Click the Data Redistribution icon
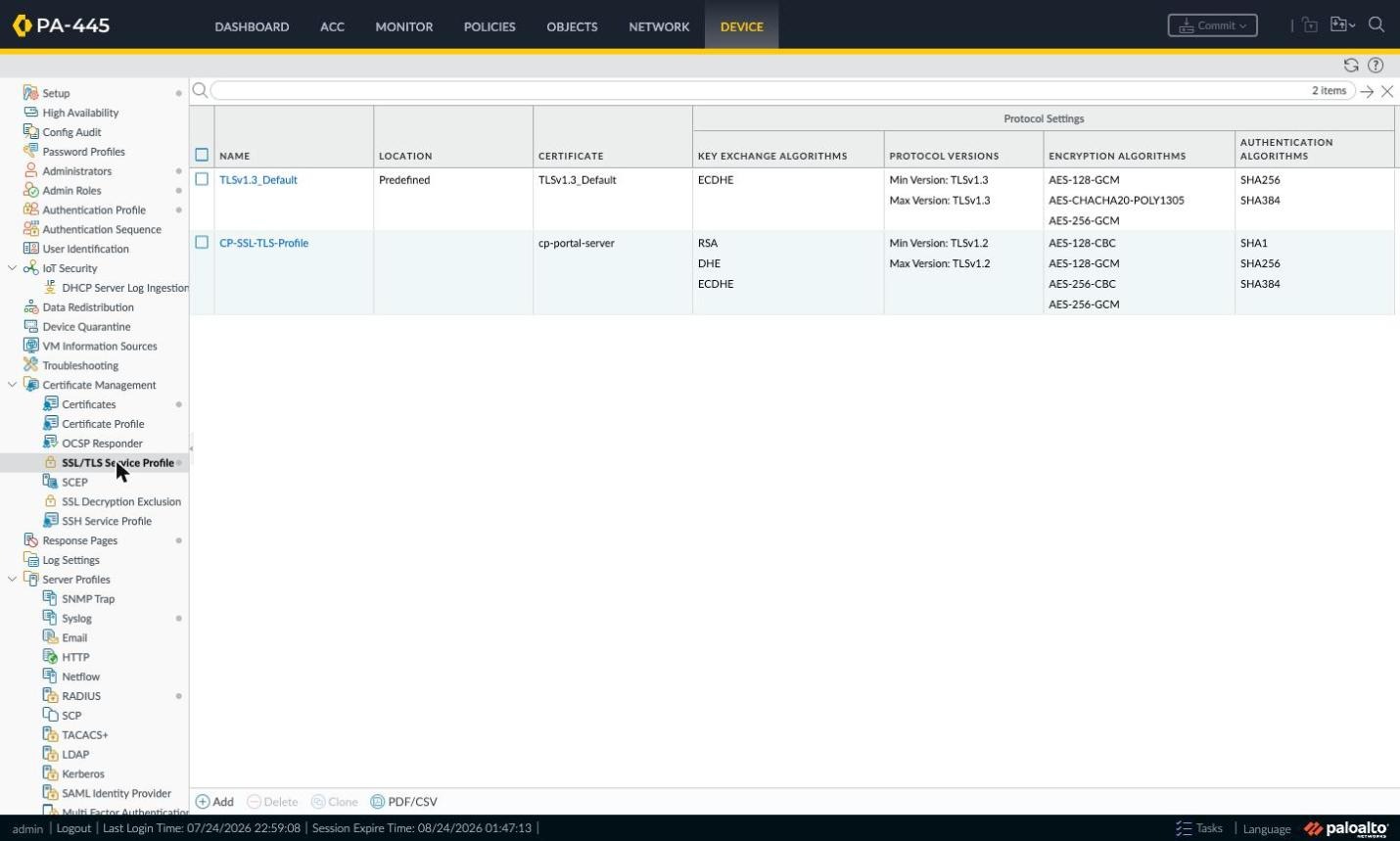 tap(30, 307)
